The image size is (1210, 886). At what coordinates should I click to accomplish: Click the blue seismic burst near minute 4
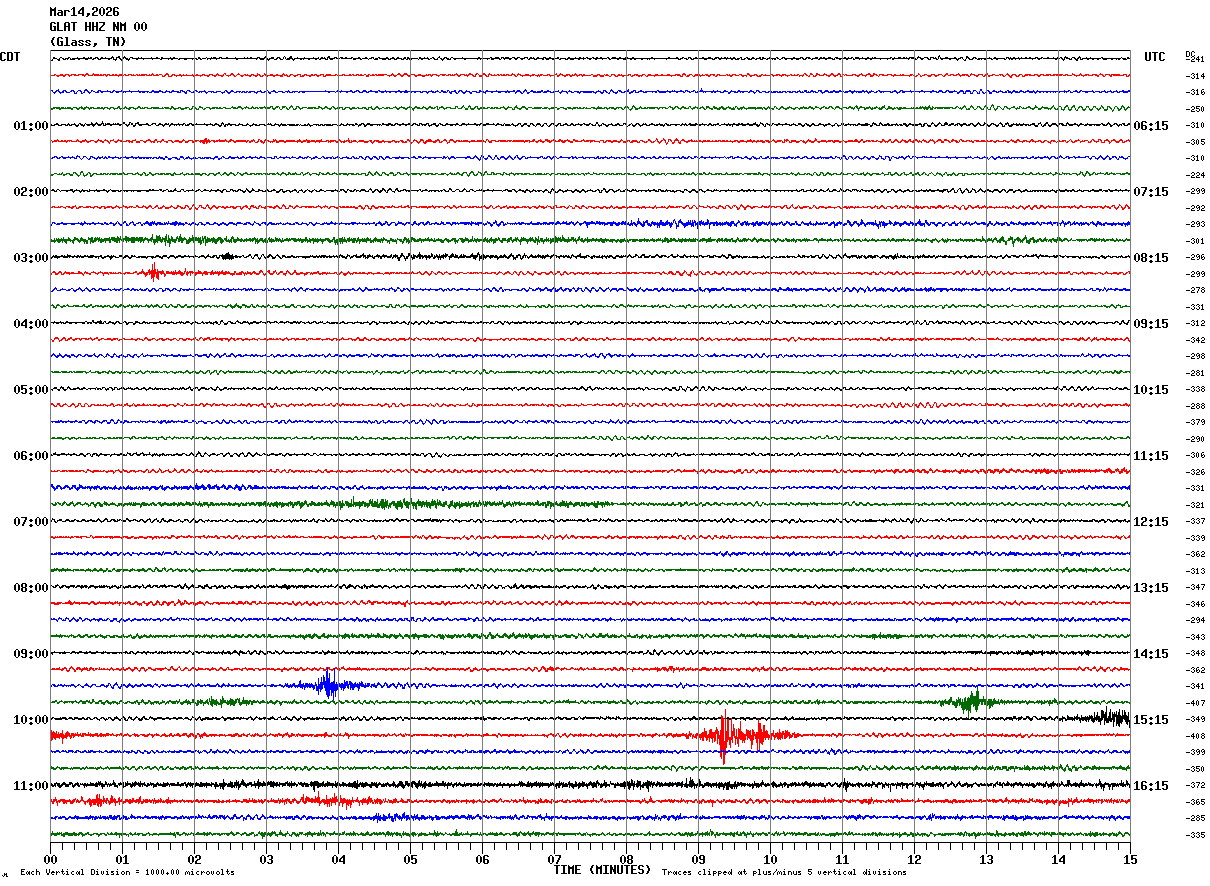pyautogui.click(x=328, y=685)
